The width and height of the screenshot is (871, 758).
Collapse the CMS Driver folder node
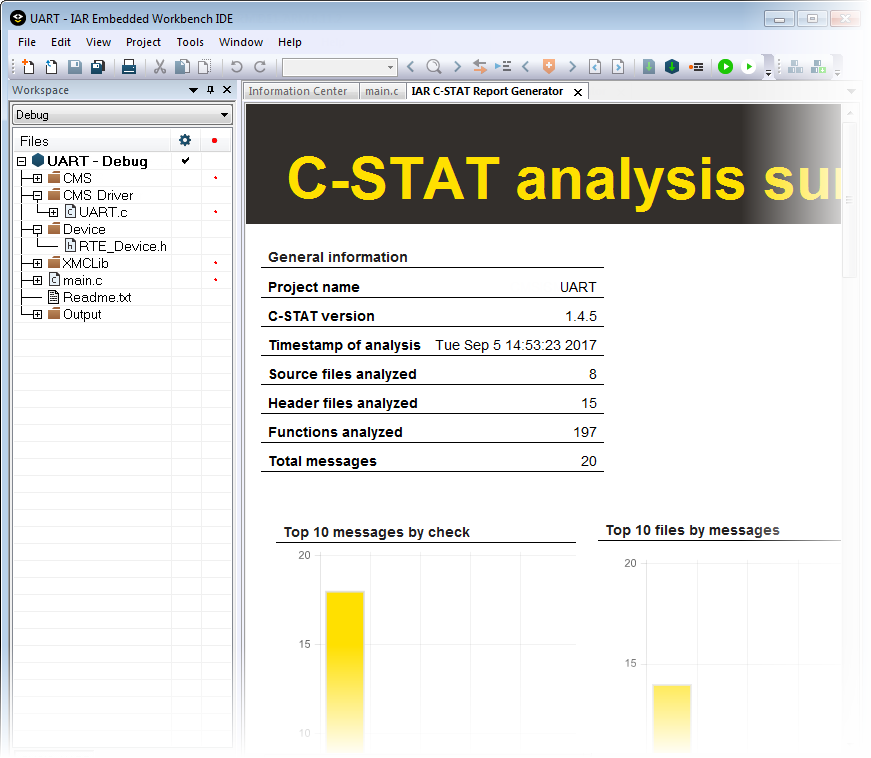click(x=37, y=195)
